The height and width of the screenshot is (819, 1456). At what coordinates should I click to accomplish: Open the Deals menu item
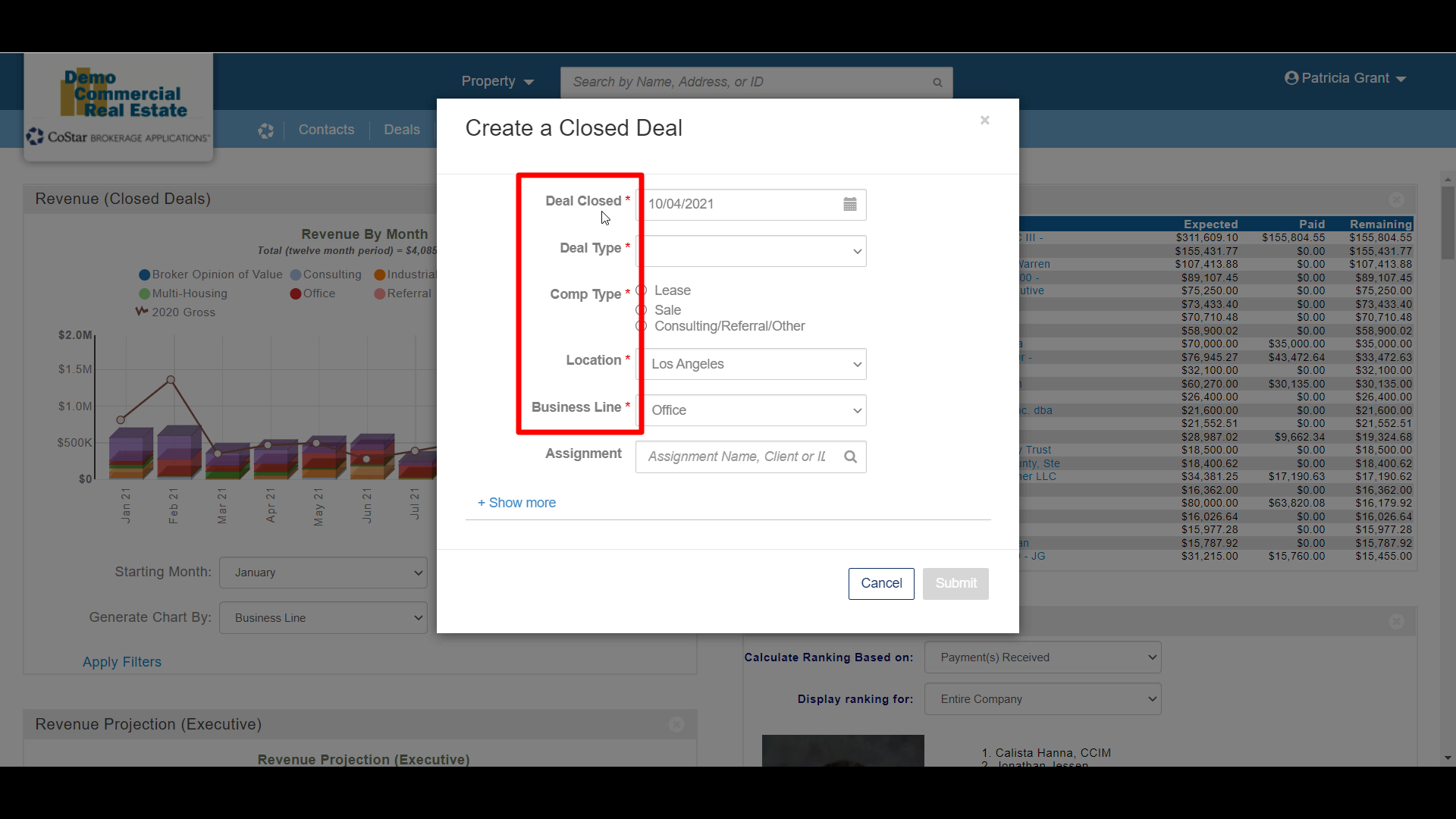coord(401,130)
